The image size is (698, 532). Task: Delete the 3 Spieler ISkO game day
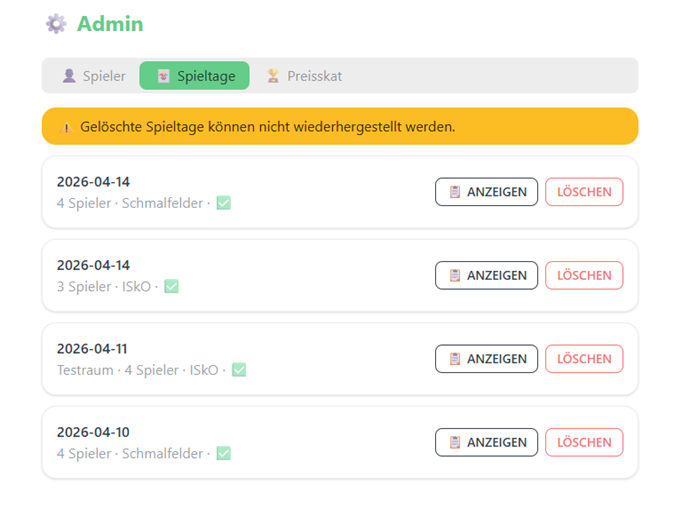[584, 276]
